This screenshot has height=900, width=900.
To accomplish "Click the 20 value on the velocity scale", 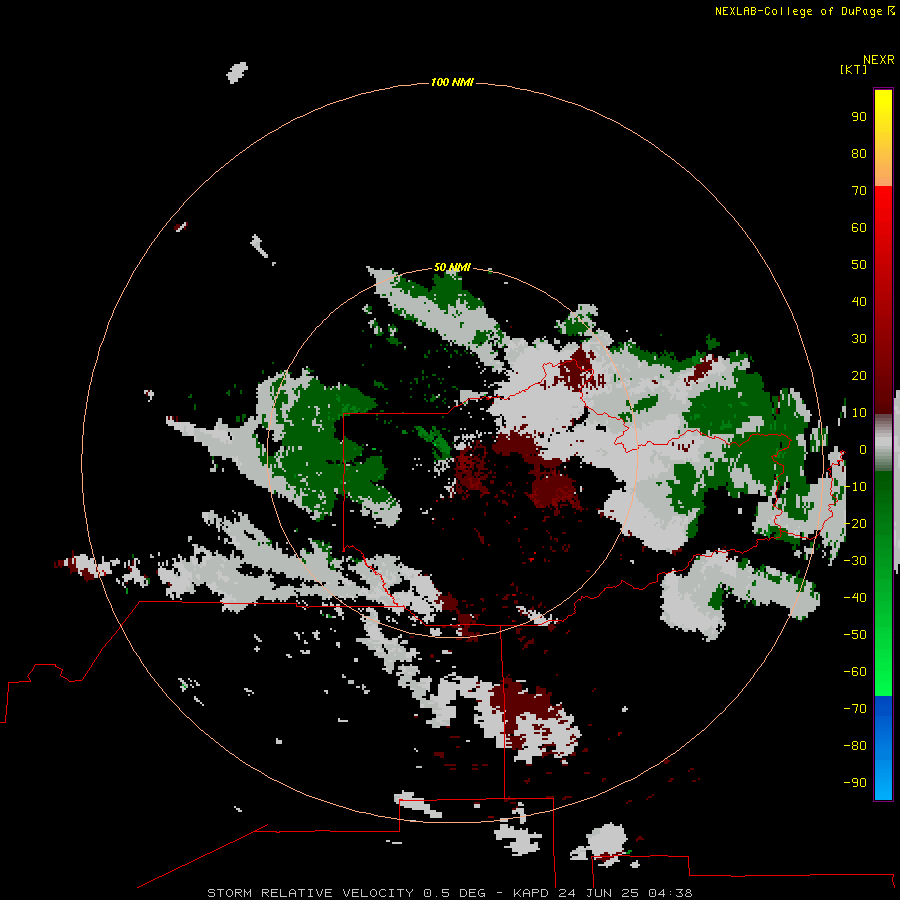I will (x=859, y=376).
